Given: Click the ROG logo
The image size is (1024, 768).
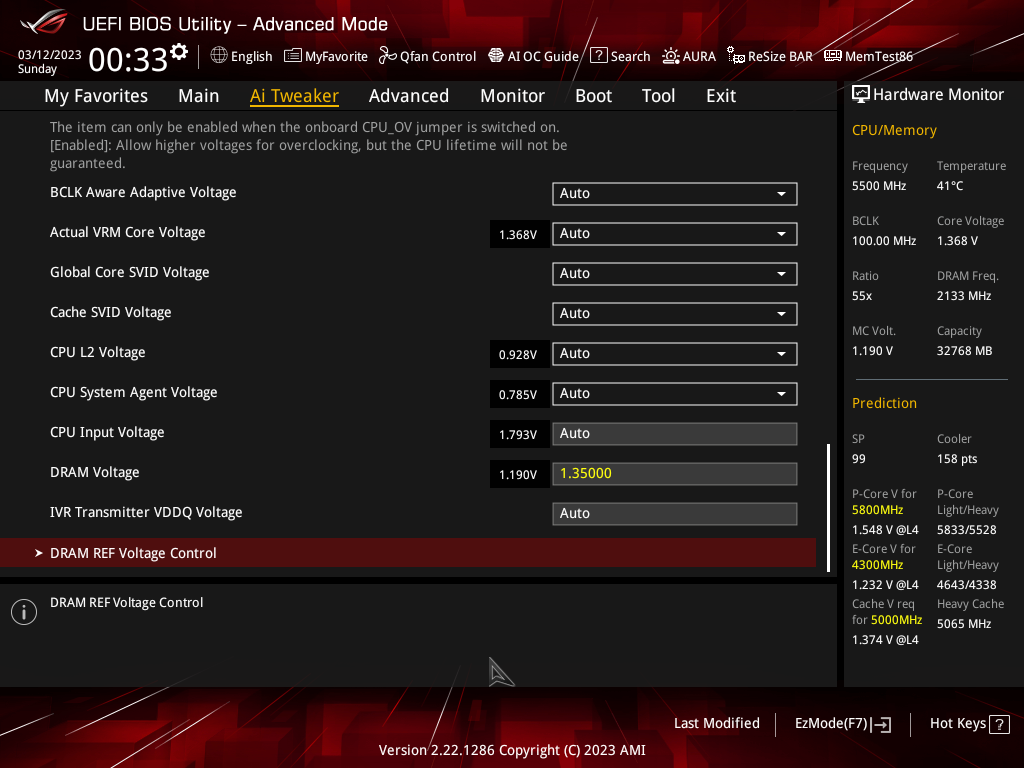Looking at the screenshot, I should [43, 22].
